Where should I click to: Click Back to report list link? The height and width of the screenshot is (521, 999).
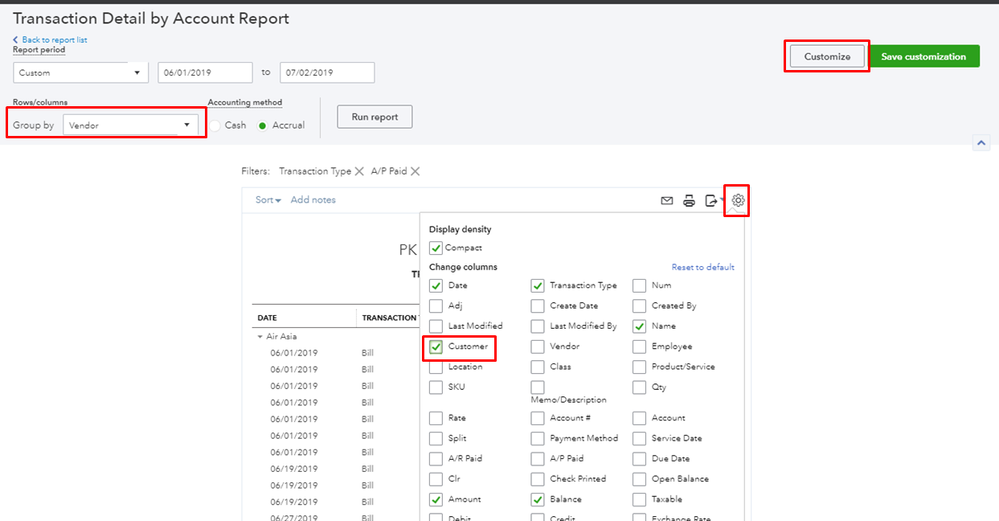48,39
